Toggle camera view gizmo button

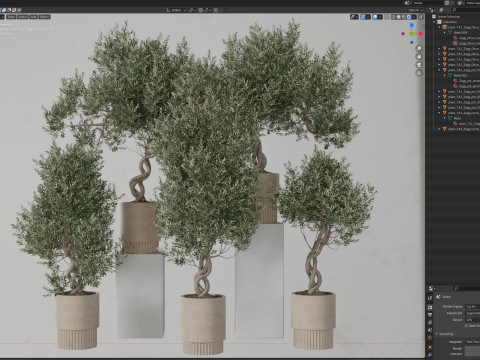point(419,65)
